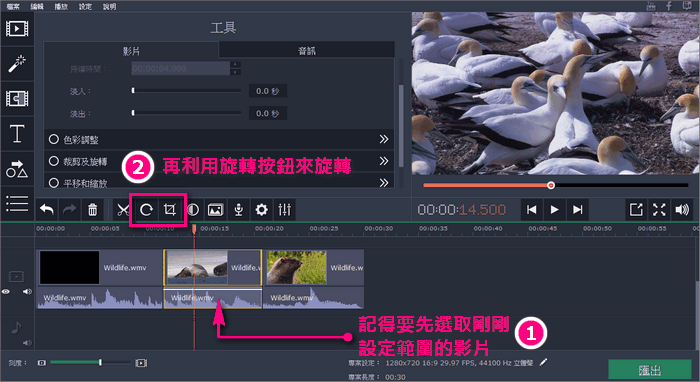Play the preview video
The height and width of the screenshot is (382, 700).
pos(554,210)
